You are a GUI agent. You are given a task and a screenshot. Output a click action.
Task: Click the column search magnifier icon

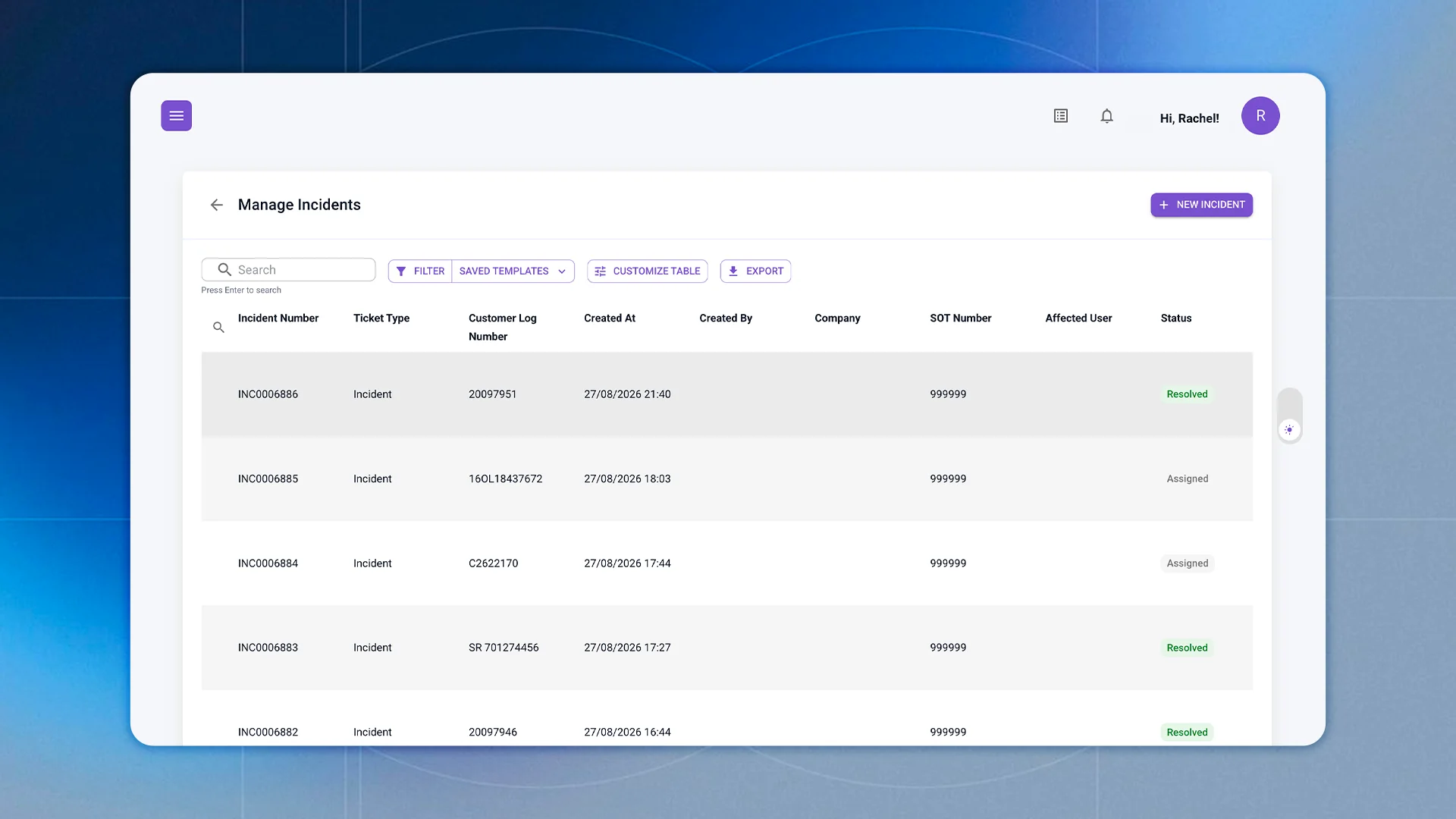218,328
